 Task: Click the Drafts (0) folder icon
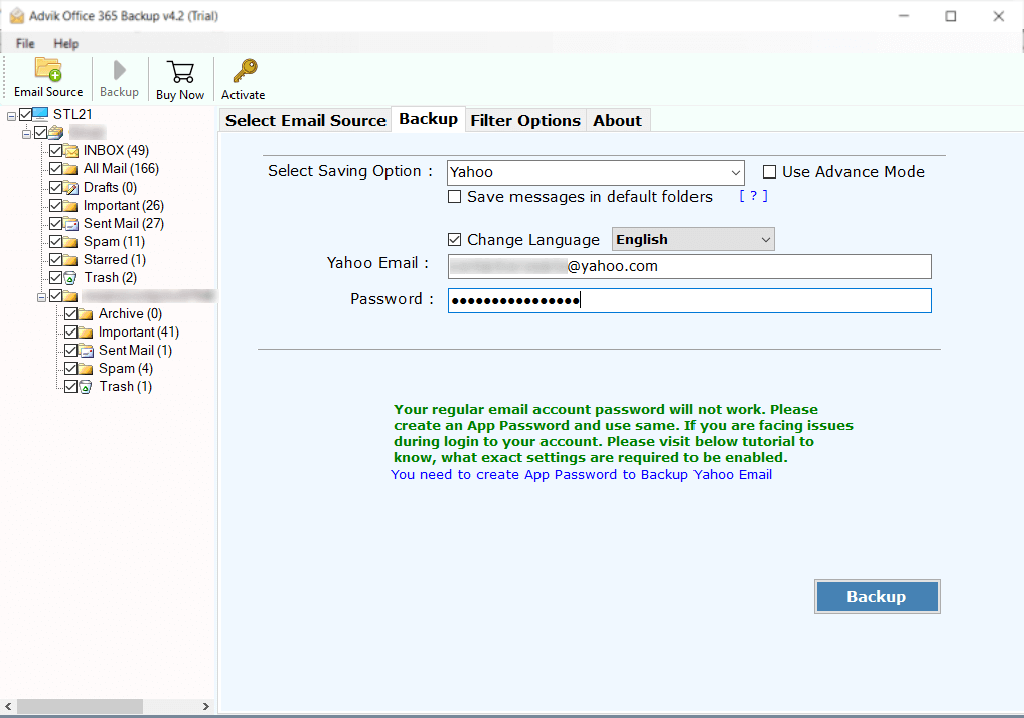[x=71, y=188]
